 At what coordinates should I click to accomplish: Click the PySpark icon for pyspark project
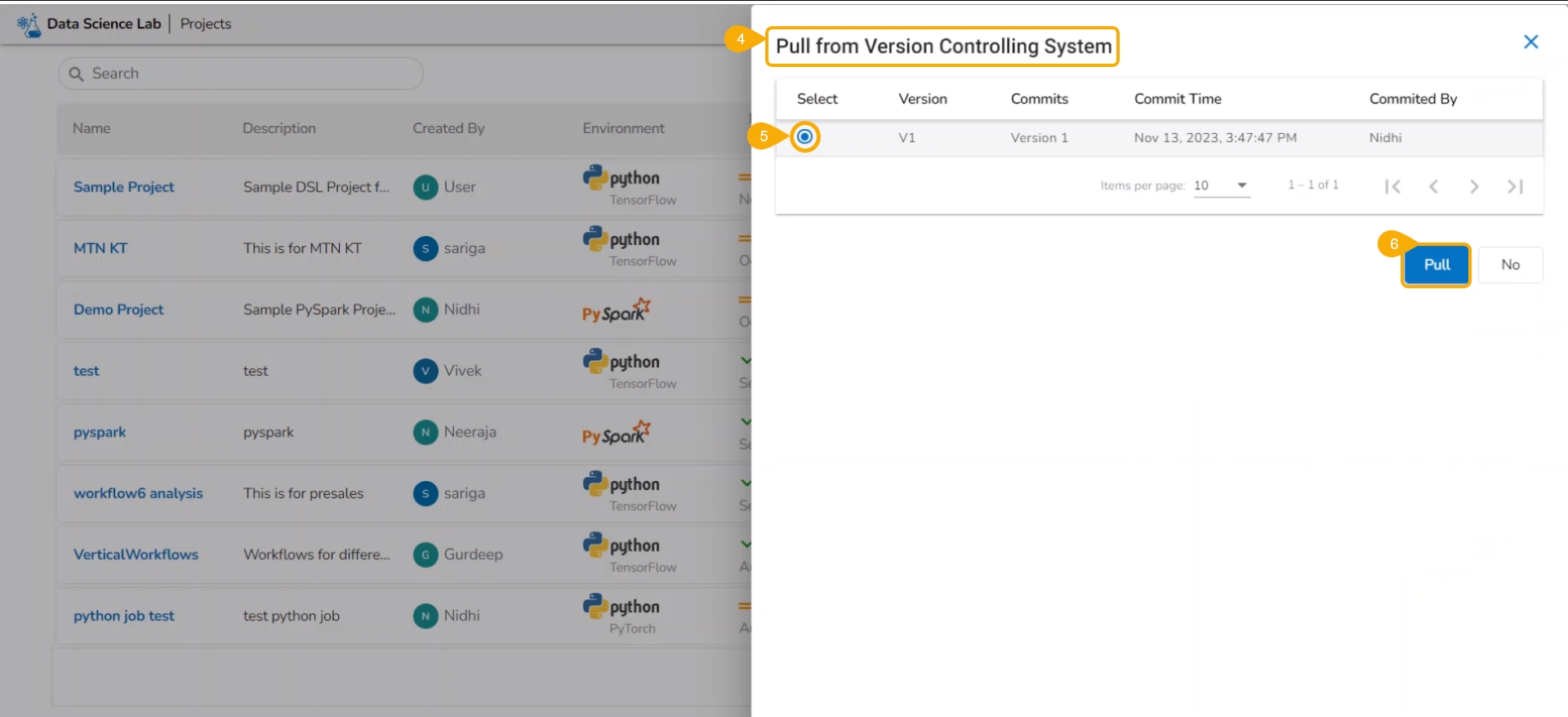click(616, 433)
